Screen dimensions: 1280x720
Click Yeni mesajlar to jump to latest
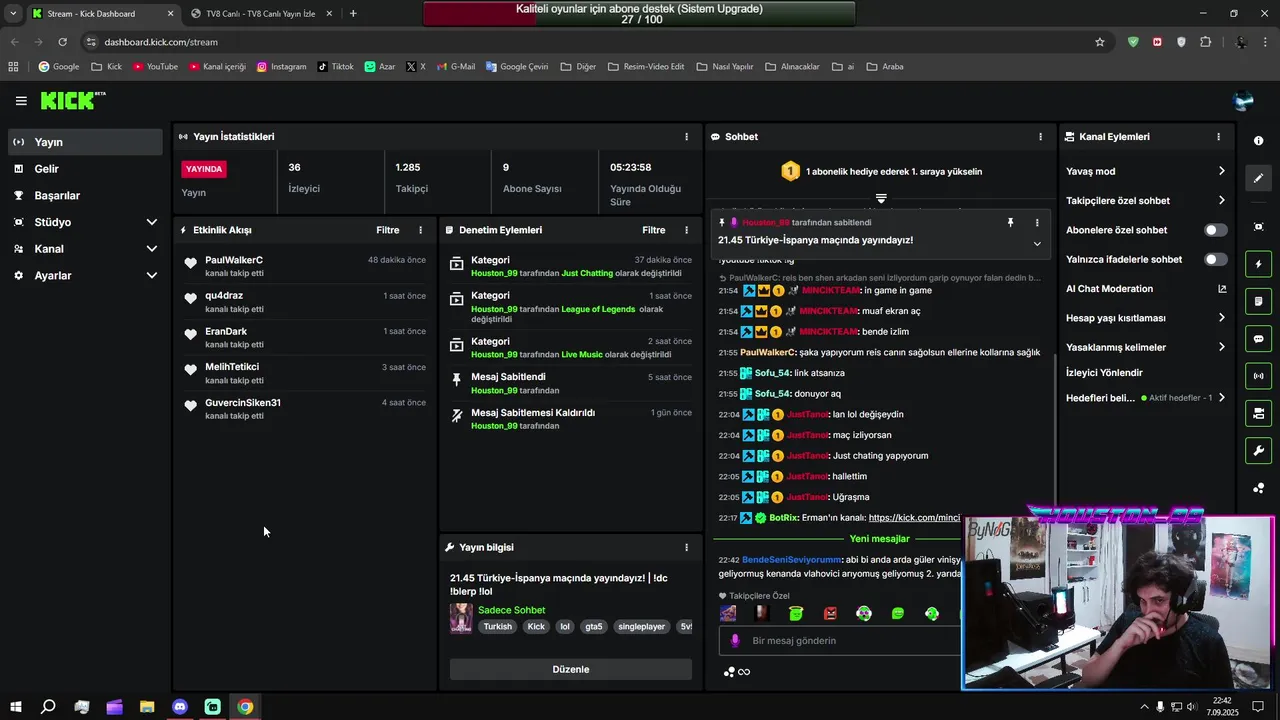(880, 539)
